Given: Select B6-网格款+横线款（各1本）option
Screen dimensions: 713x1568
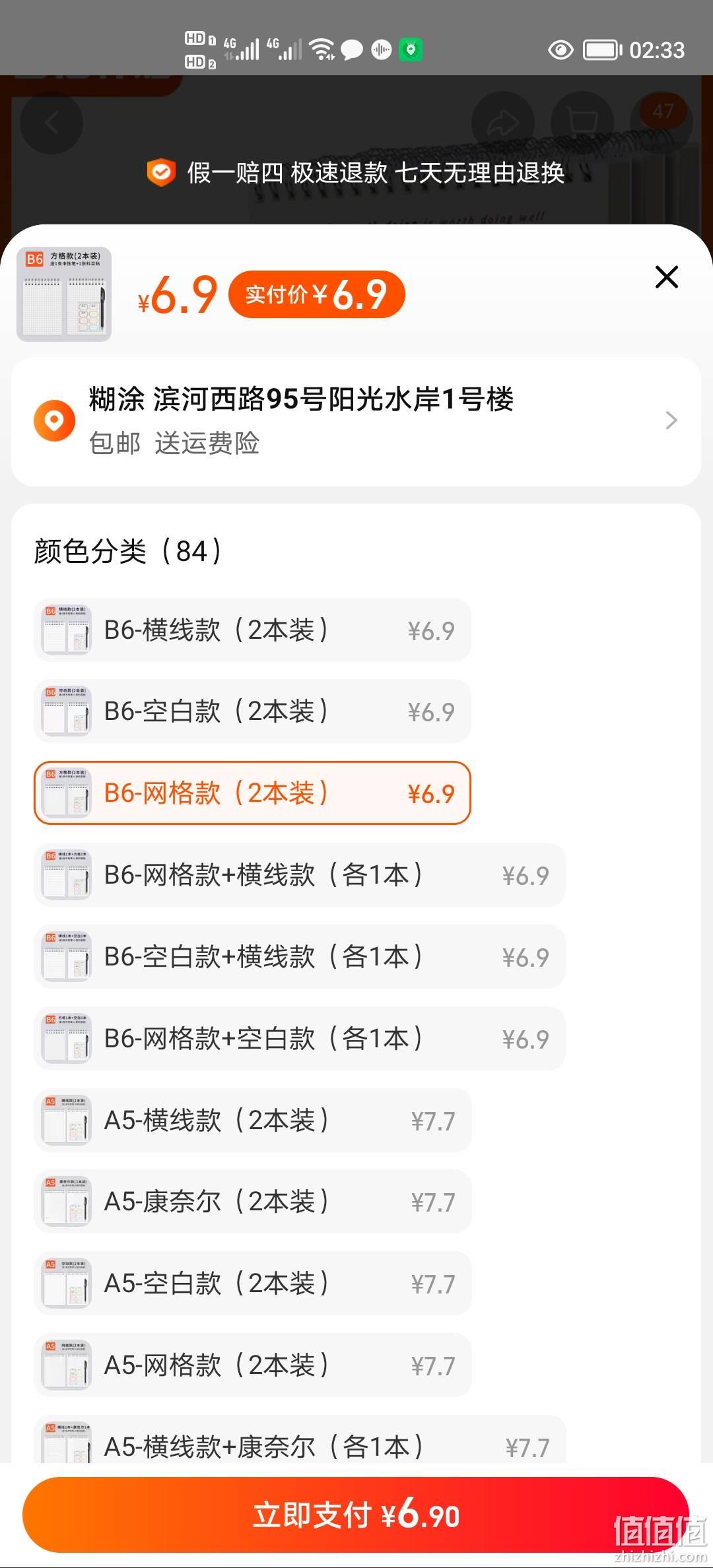Looking at the screenshot, I should click(300, 875).
